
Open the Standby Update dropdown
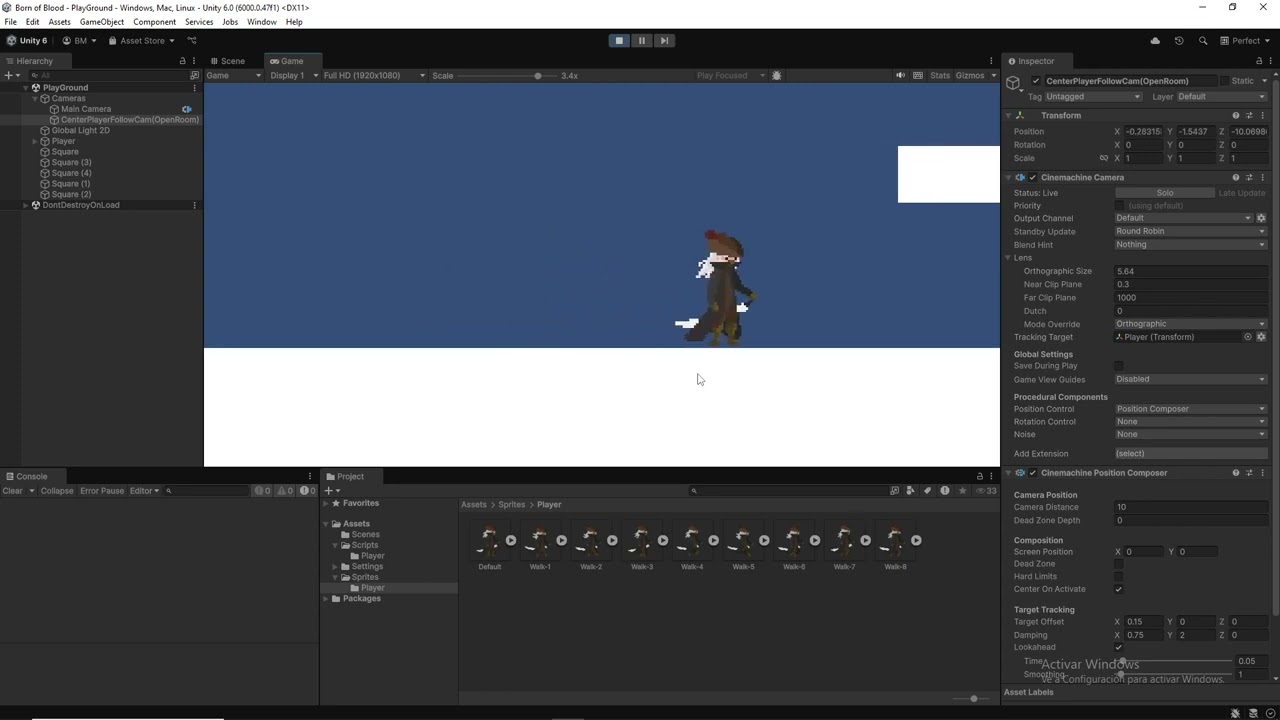point(1190,231)
